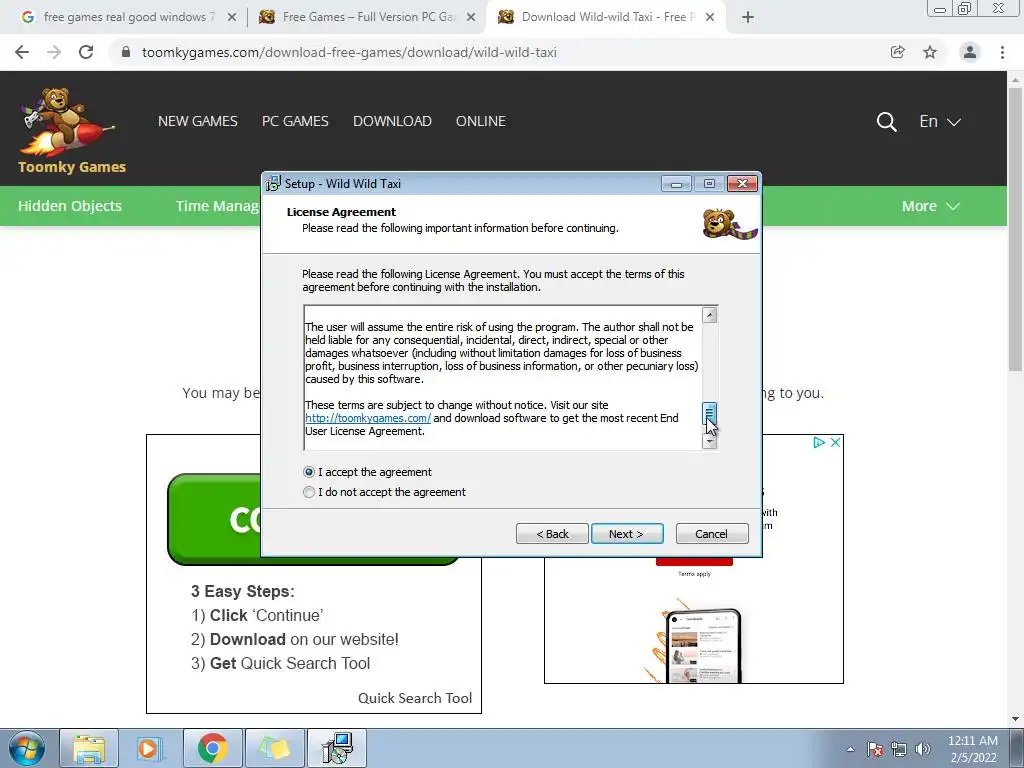Click the browser forward arrow
The width and height of the screenshot is (1024, 768).
click(x=54, y=52)
